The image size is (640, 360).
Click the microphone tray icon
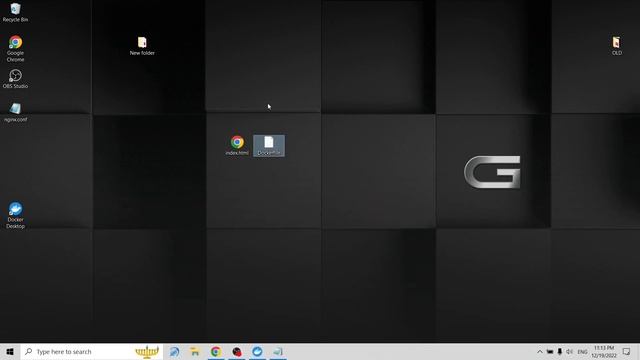(560, 351)
